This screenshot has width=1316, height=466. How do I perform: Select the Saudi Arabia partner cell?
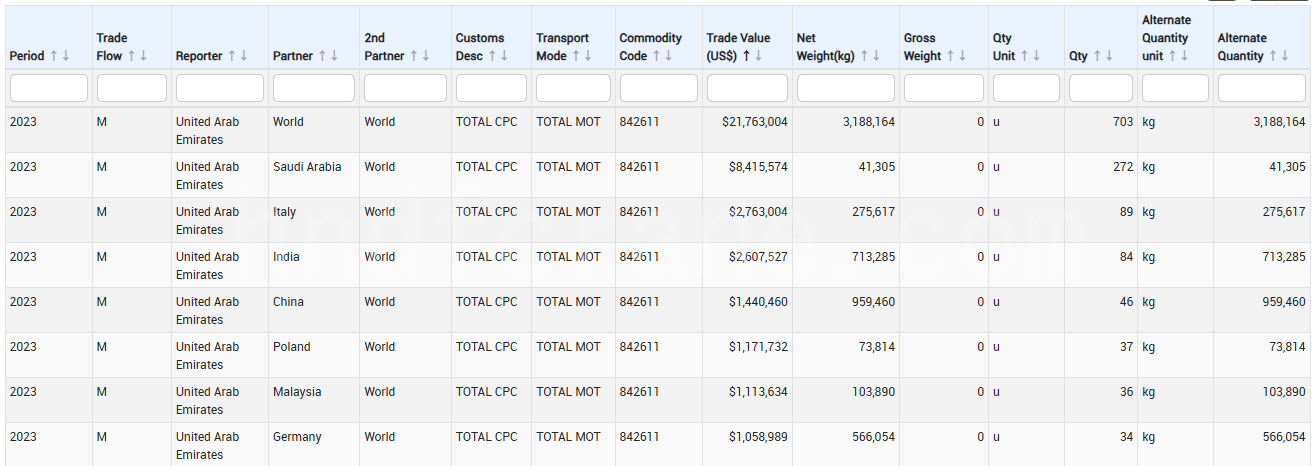click(307, 167)
